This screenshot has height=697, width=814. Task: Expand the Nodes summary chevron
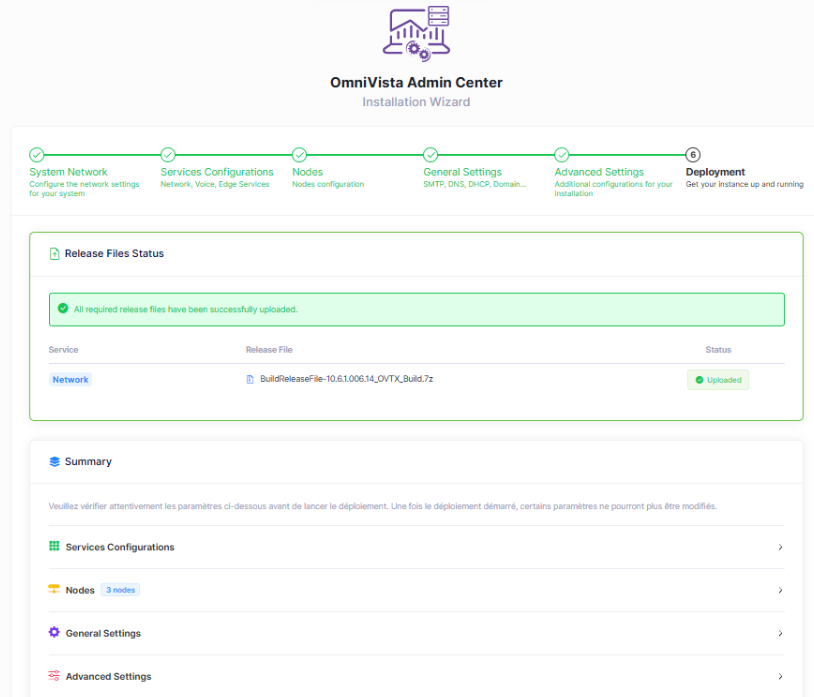[780, 590]
